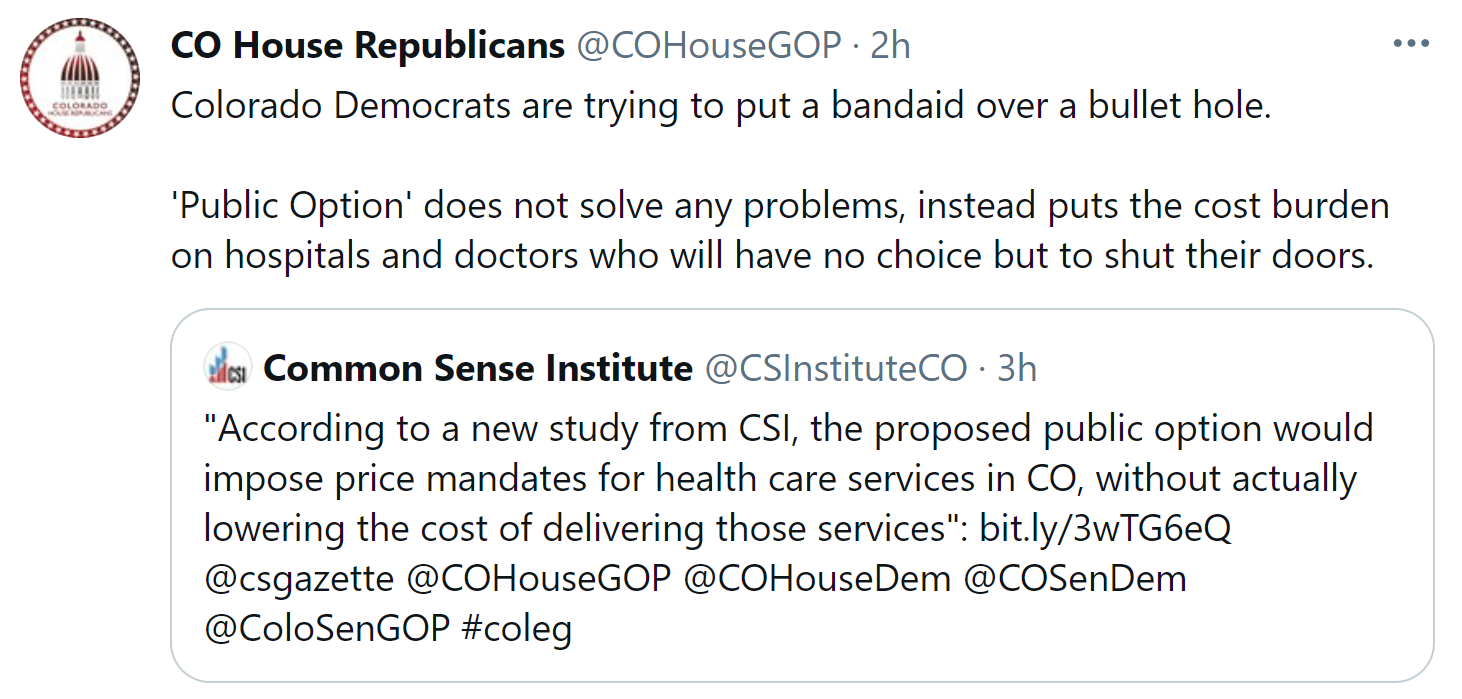Click the 'lowering the cost of delivering' line
This screenshot has height=699, width=1462.
585,529
